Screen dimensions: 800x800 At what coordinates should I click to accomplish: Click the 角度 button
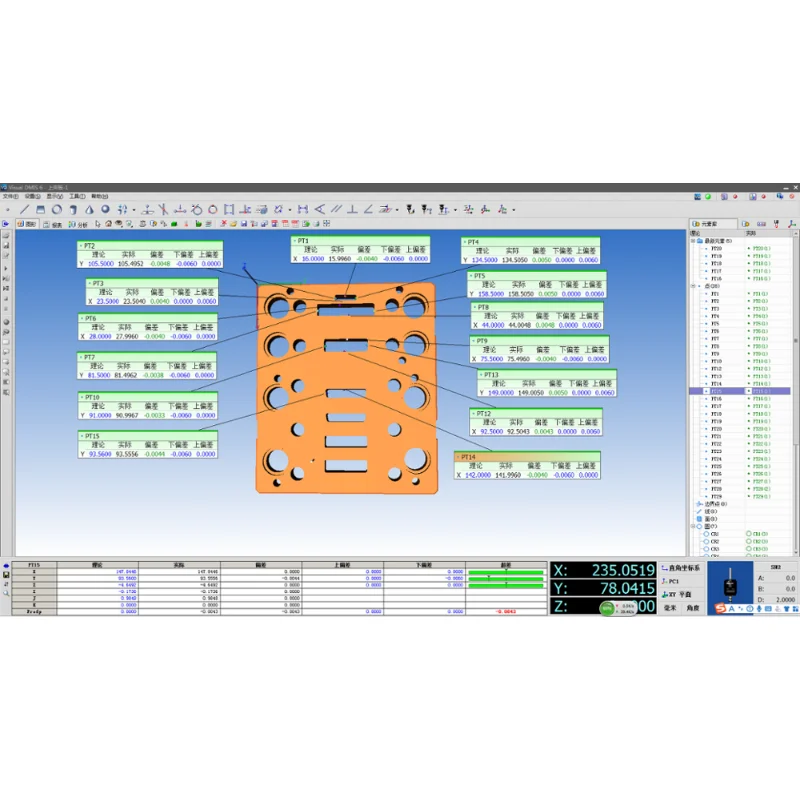tap(693, 608)
